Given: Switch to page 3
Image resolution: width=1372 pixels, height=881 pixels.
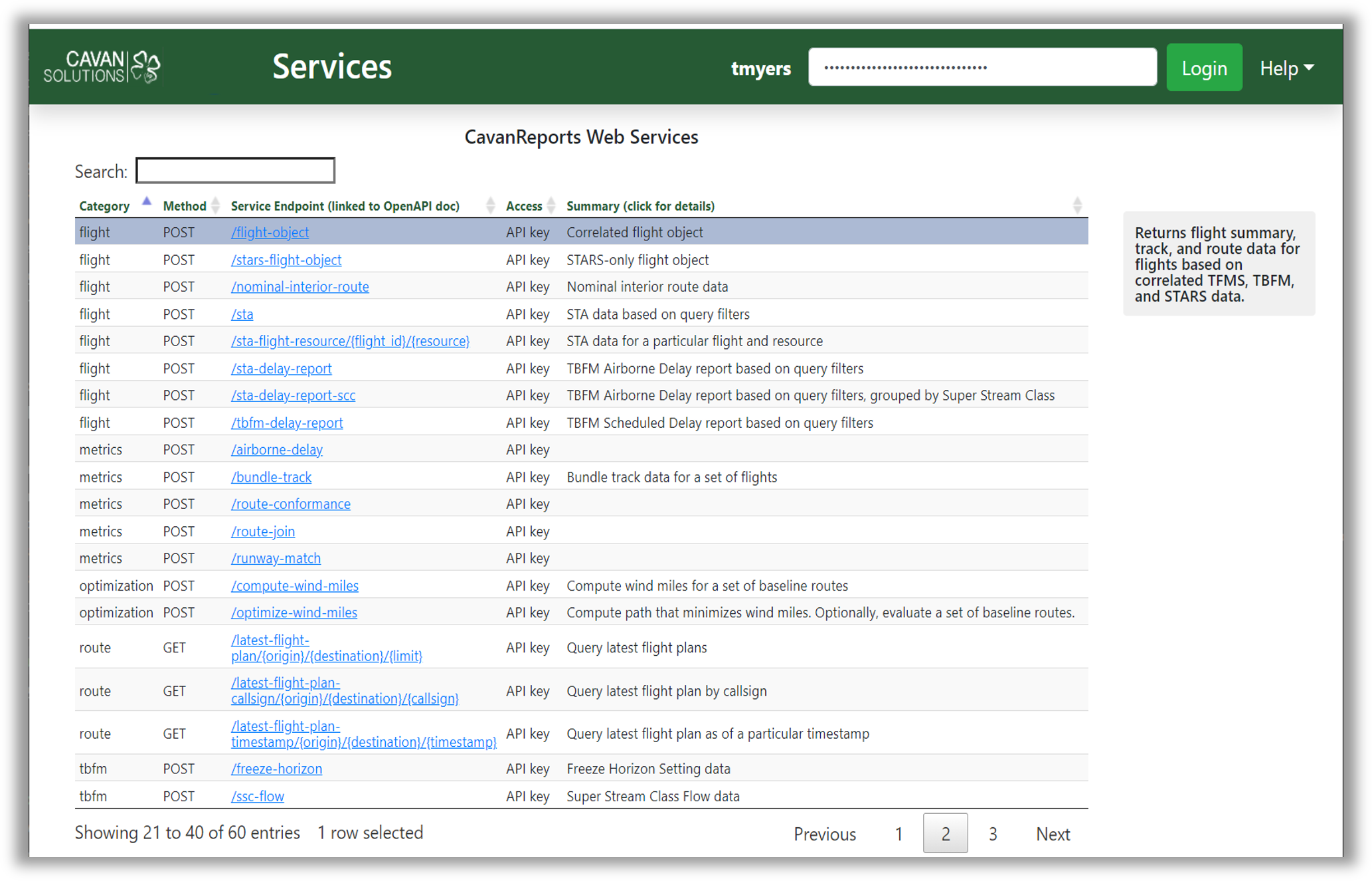Looking at the screenshot, I should (992, 834).
